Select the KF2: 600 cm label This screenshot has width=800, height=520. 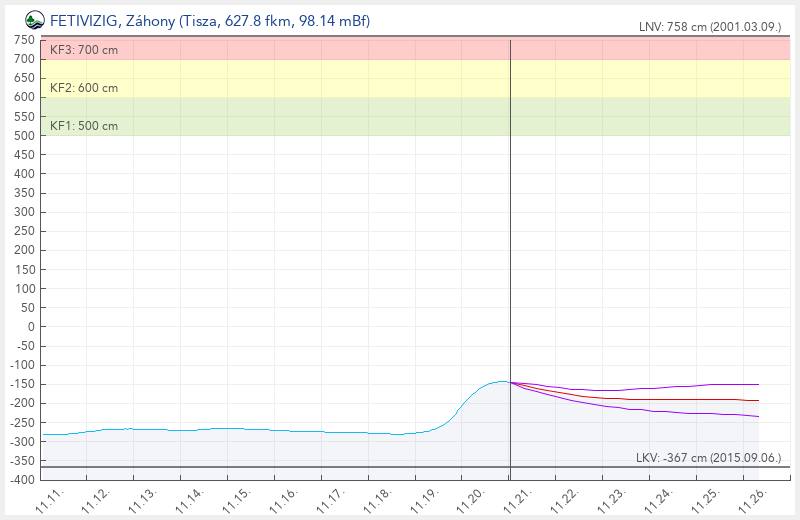84,88
